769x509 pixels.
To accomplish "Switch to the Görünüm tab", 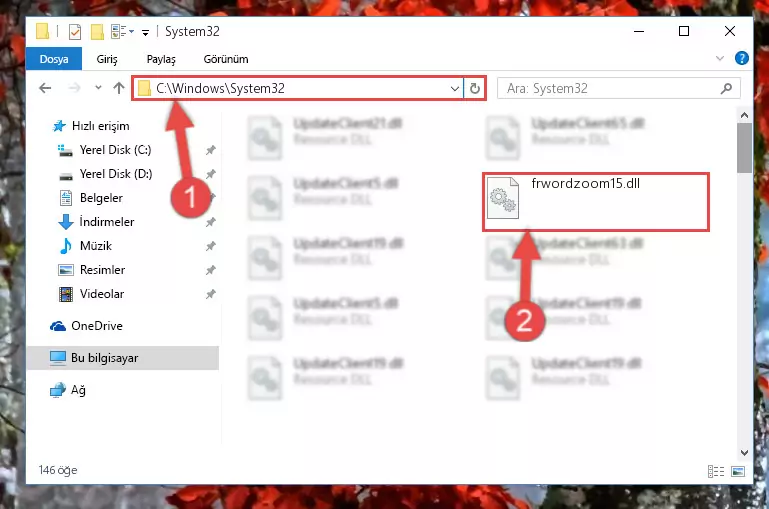I will coord(226,59).
